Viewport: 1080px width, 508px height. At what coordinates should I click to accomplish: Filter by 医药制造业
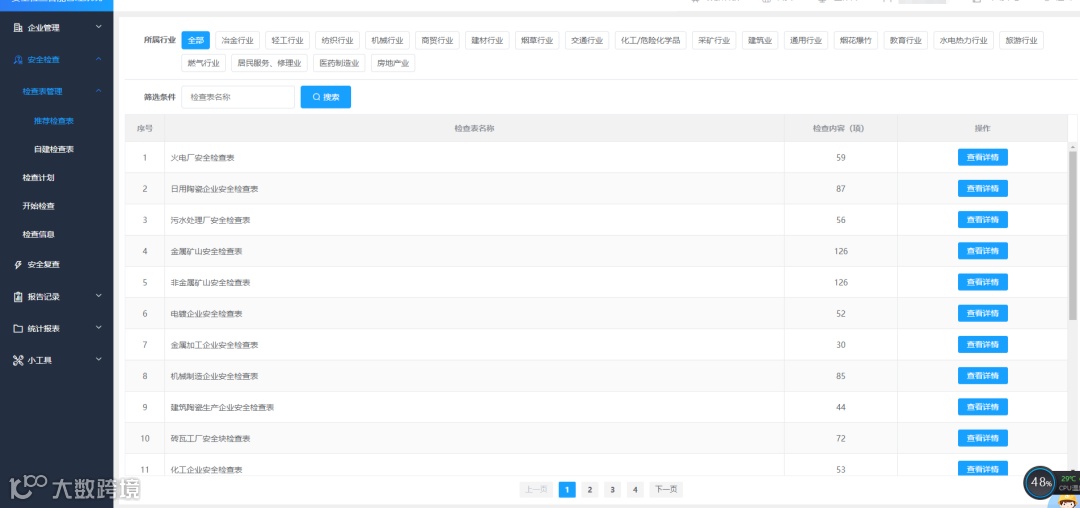coord(340,63)
